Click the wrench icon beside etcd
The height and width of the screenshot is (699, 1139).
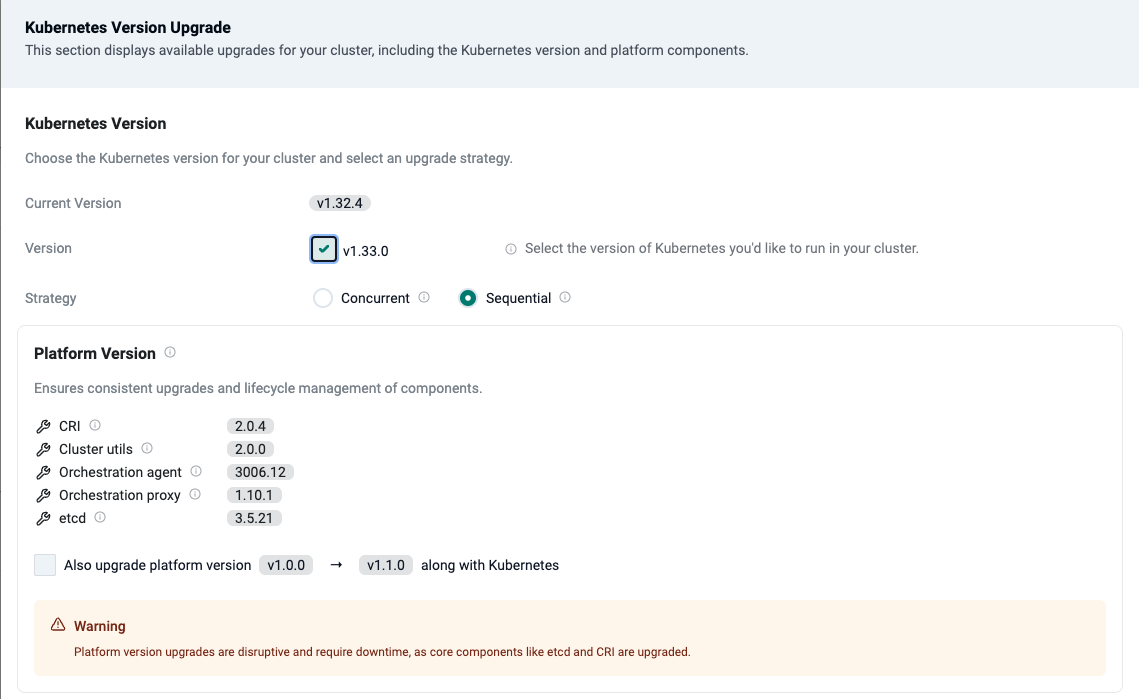coord(43,519)
